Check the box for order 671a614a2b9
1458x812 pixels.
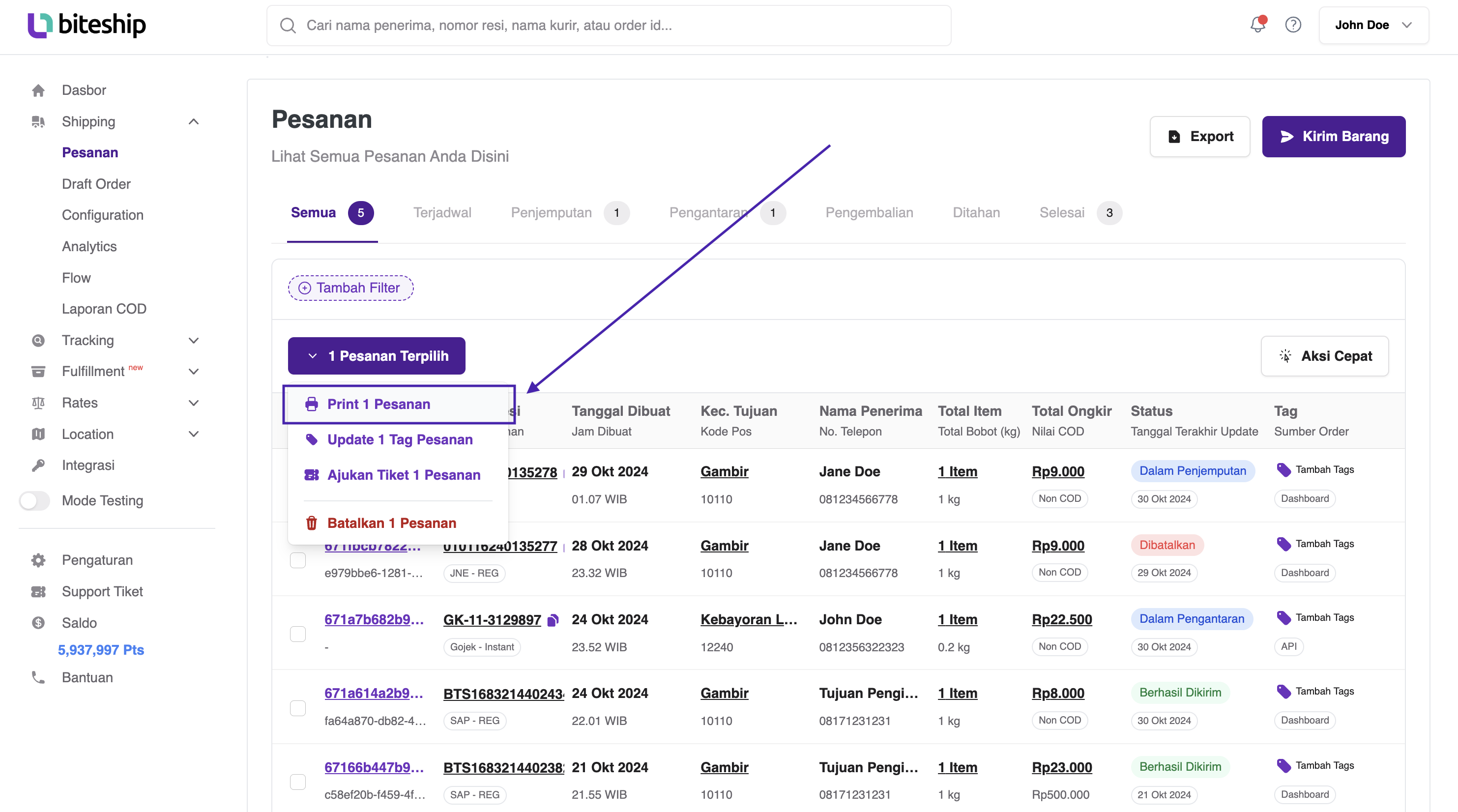(298, 708)
